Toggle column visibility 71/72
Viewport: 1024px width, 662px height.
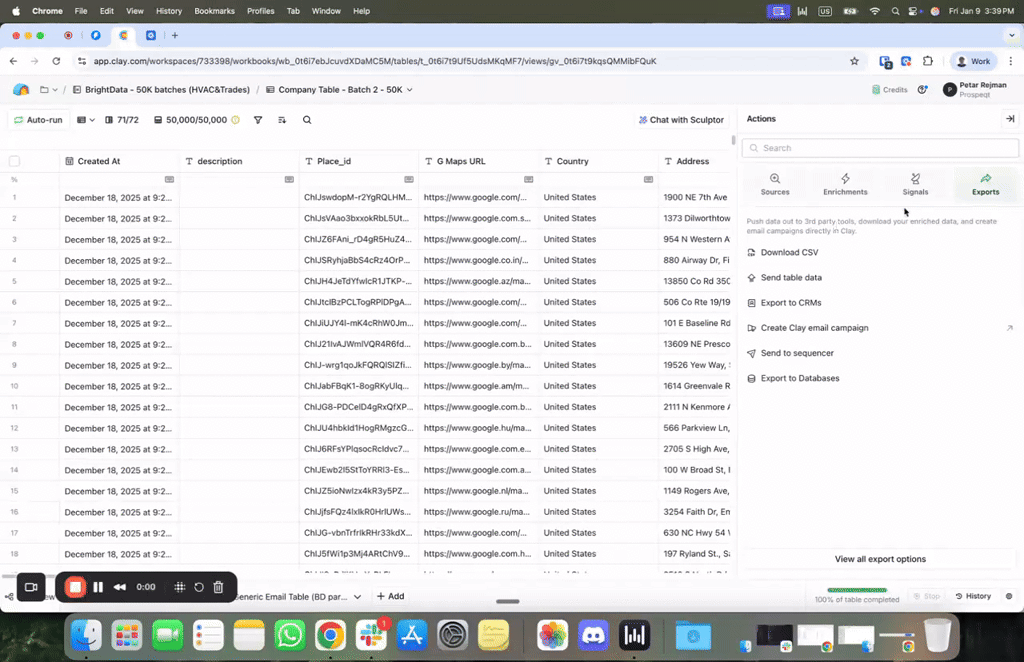[121, 120]
